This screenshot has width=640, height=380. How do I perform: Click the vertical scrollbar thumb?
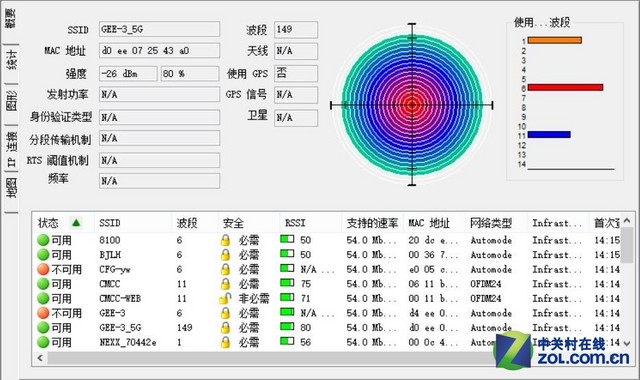tap(627, 245)
